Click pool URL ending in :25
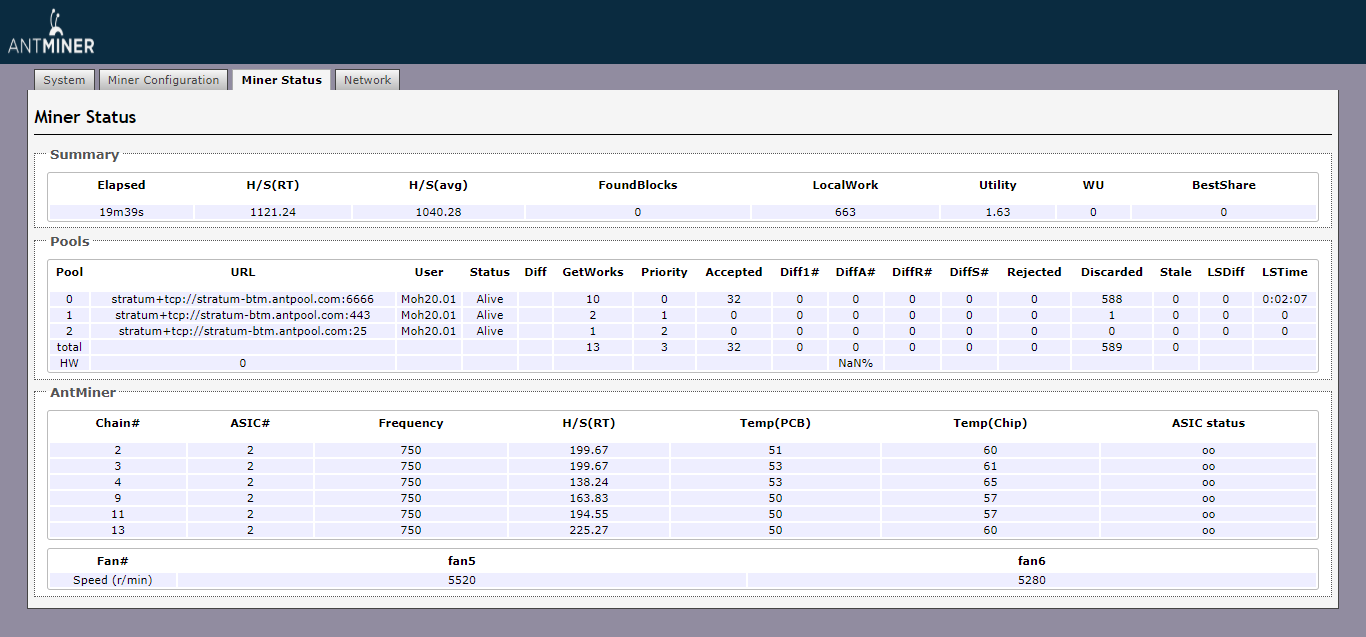This screenshot has width=1366, height=637. 243,331
